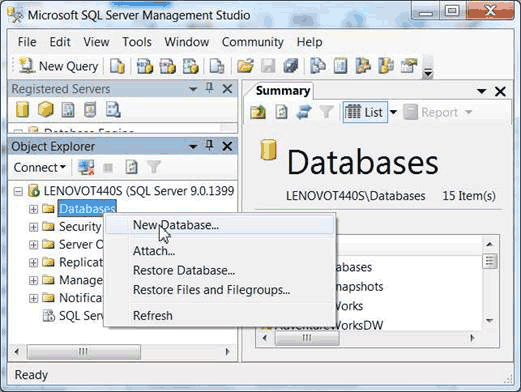Image resolution: width=521 pixels, height=392 pixels.
Task: Click the Refresh icon in Summary toolbar
Action: (x=281, y=112)
